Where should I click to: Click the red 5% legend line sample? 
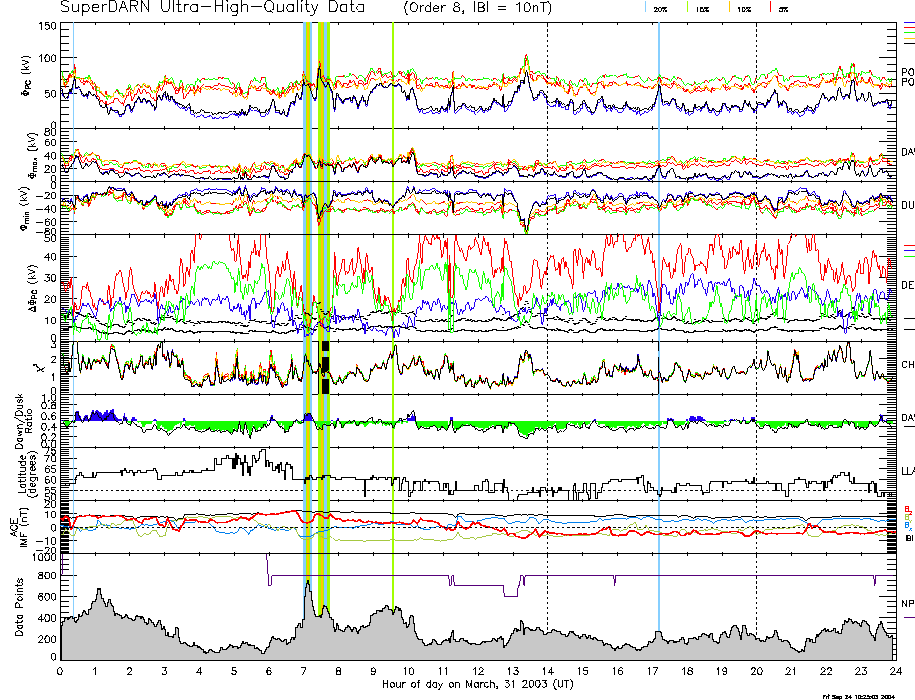771,6
